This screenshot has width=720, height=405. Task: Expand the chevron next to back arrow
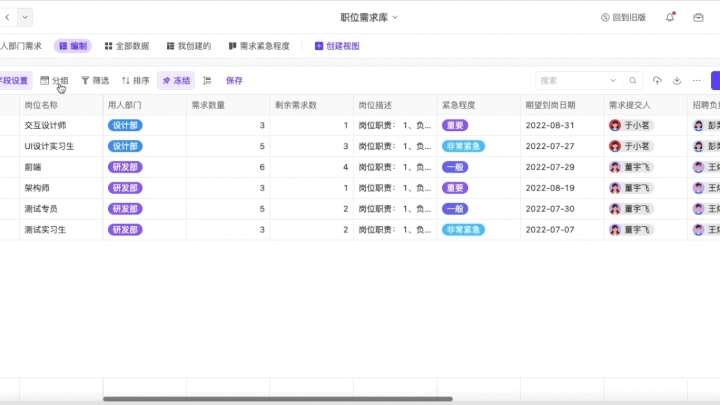[25, 17]
